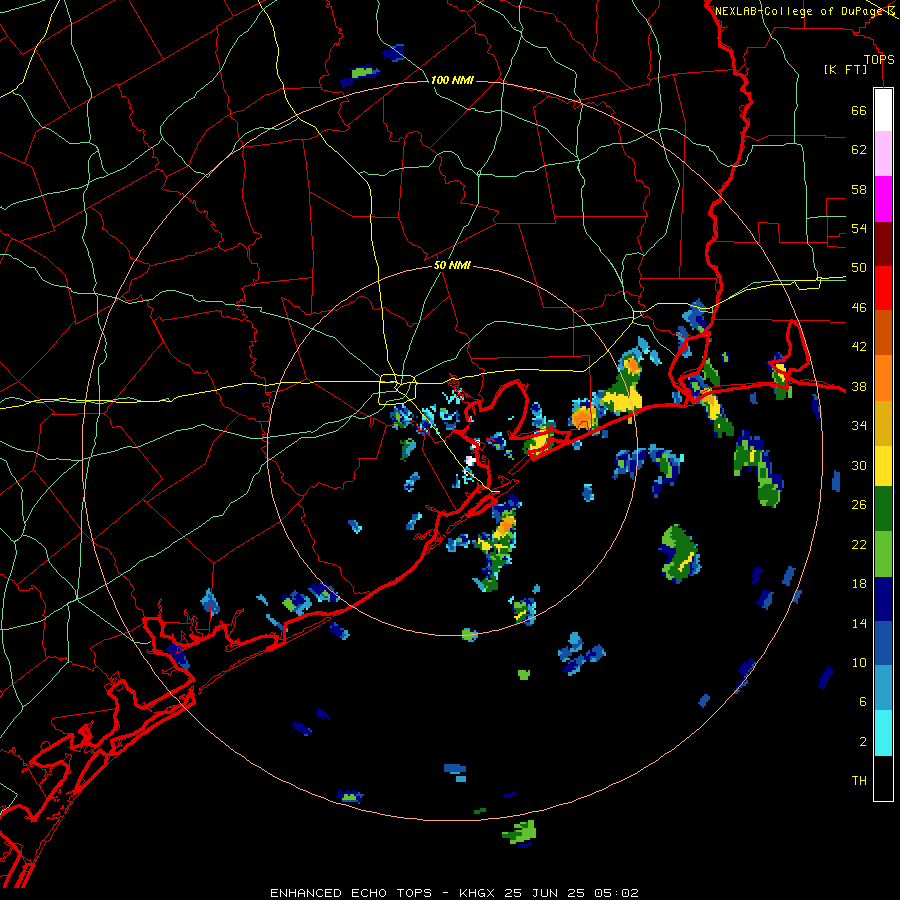900x900 pixels.
Task: Click the '38' legend value
Action: point(859,387)
